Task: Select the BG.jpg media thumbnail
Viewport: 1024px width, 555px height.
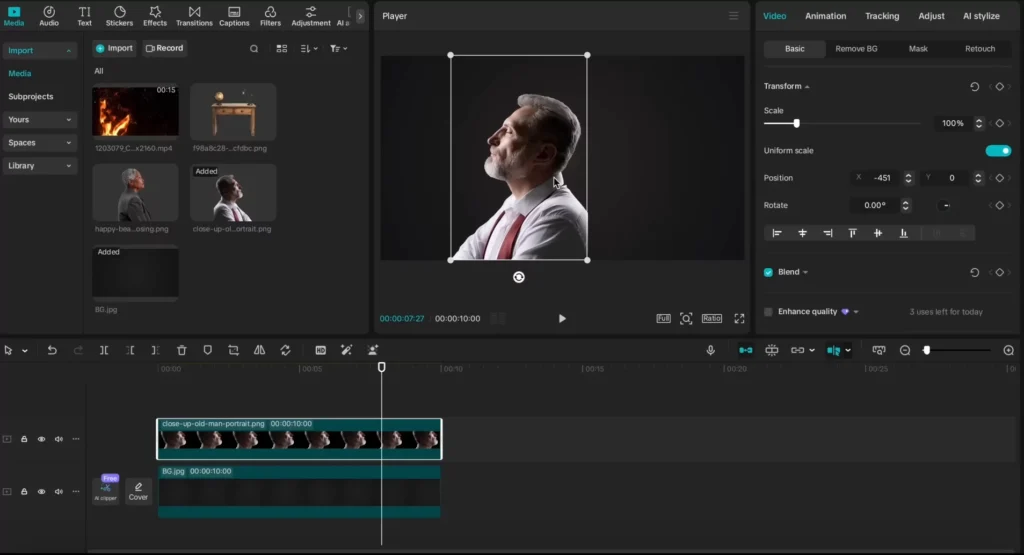Action: tap(135, 272)
